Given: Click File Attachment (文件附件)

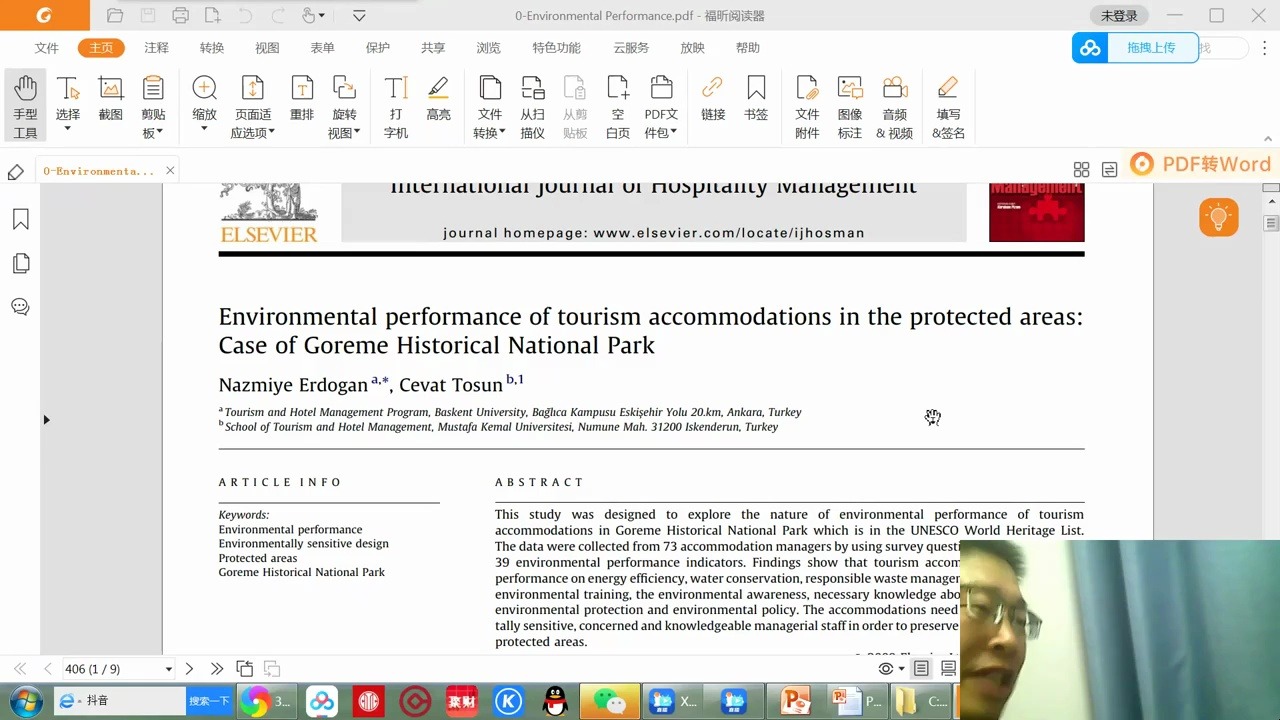Looking at the screenshot, I should [807, 106].
